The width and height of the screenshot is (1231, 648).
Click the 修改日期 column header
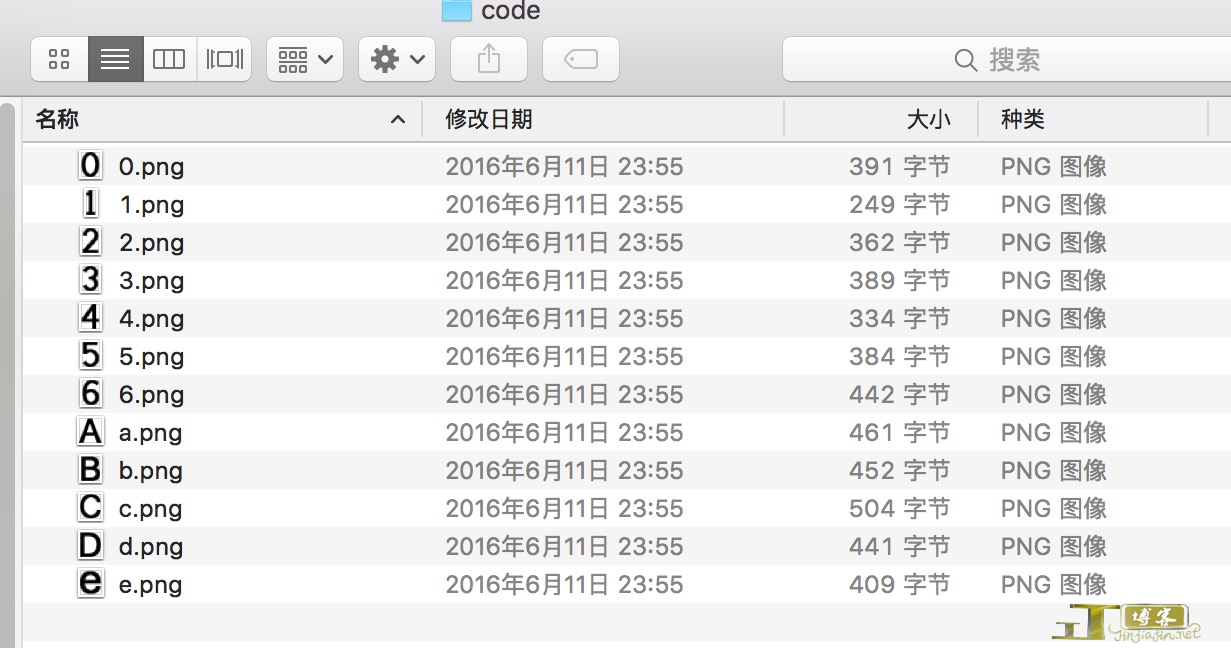pyautogui.click(x=487, y=119)
